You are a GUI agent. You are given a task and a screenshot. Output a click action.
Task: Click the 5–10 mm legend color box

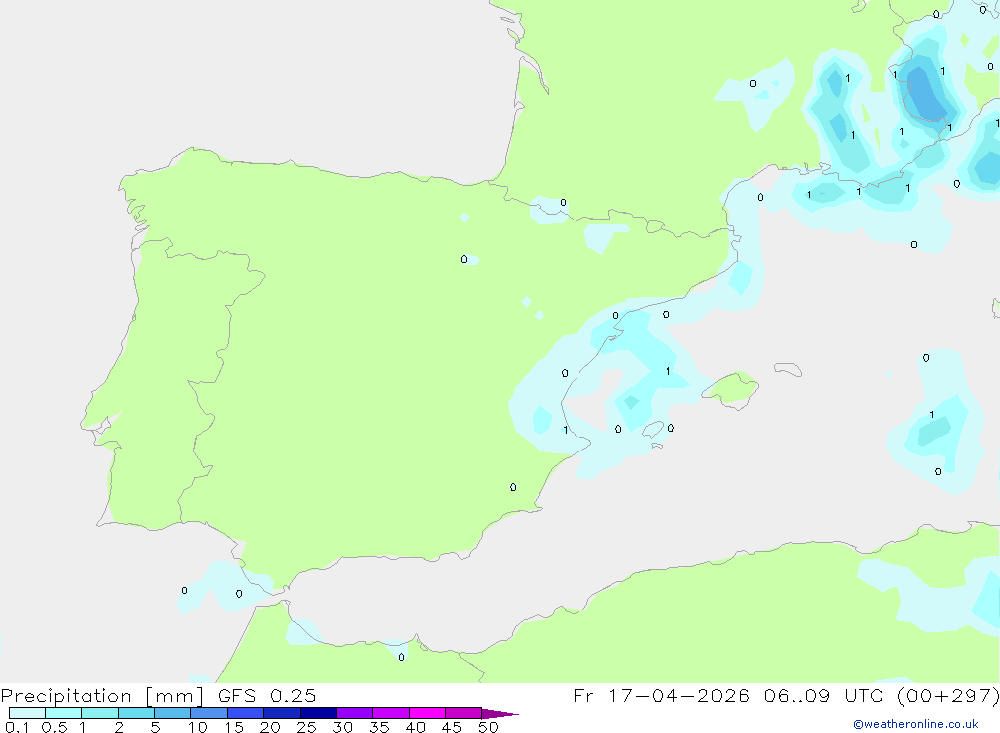[173, 713]
